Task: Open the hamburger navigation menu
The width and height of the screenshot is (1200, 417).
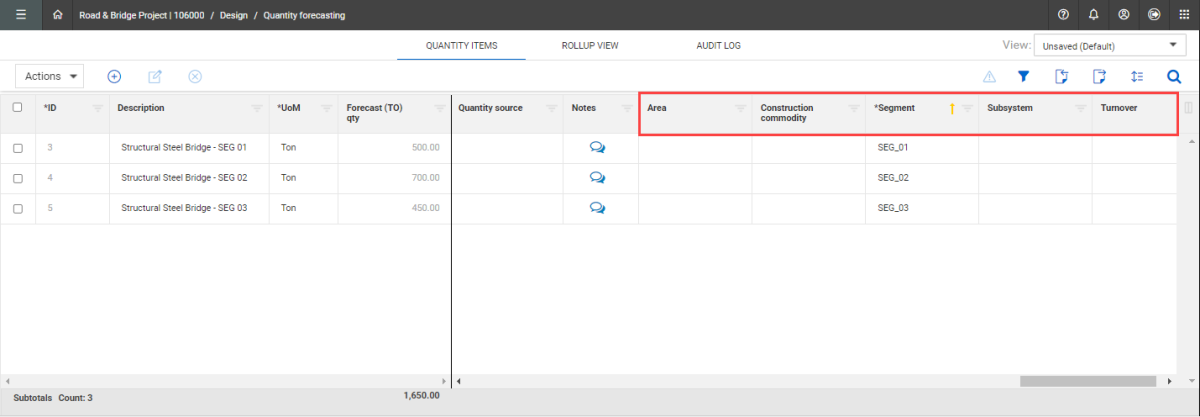Action: 20,15
